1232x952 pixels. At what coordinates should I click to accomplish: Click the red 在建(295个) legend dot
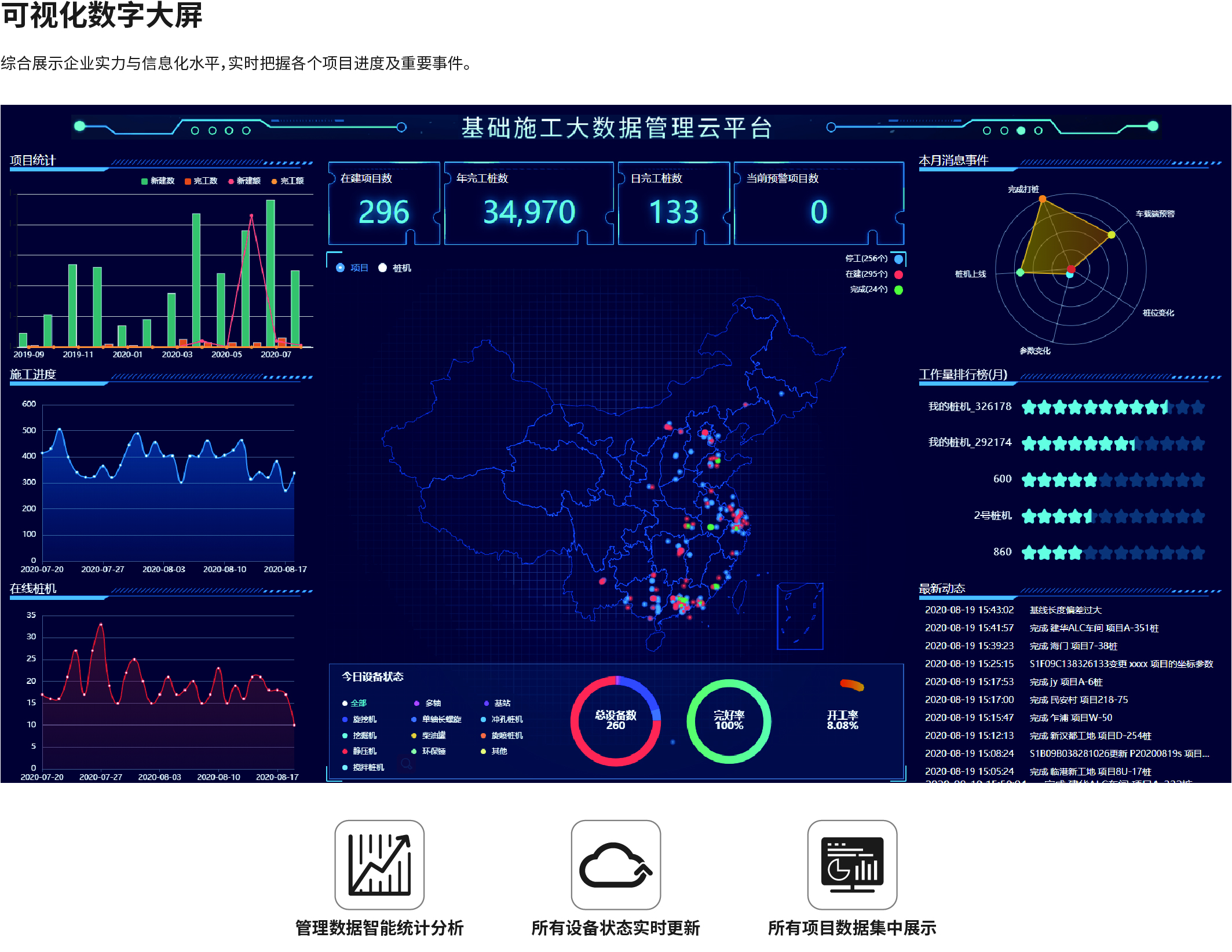coord(898,274)
